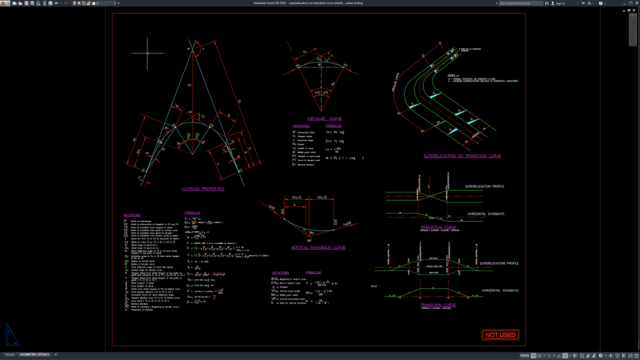Open the AutoCAD application menu button
The width and height of the screenshot is (640, 360).
click(4, 3)
